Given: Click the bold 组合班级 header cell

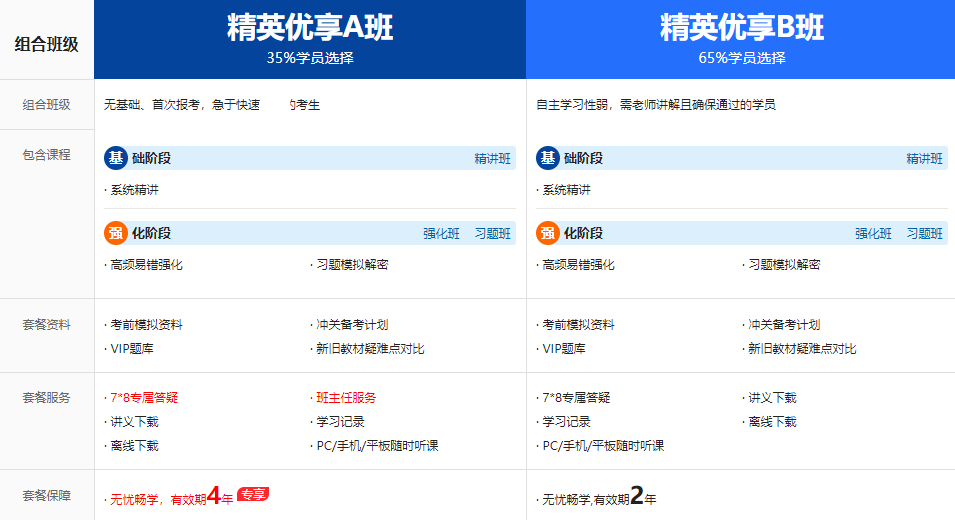Looking at the screenshot, I should [x=47, y=44].
